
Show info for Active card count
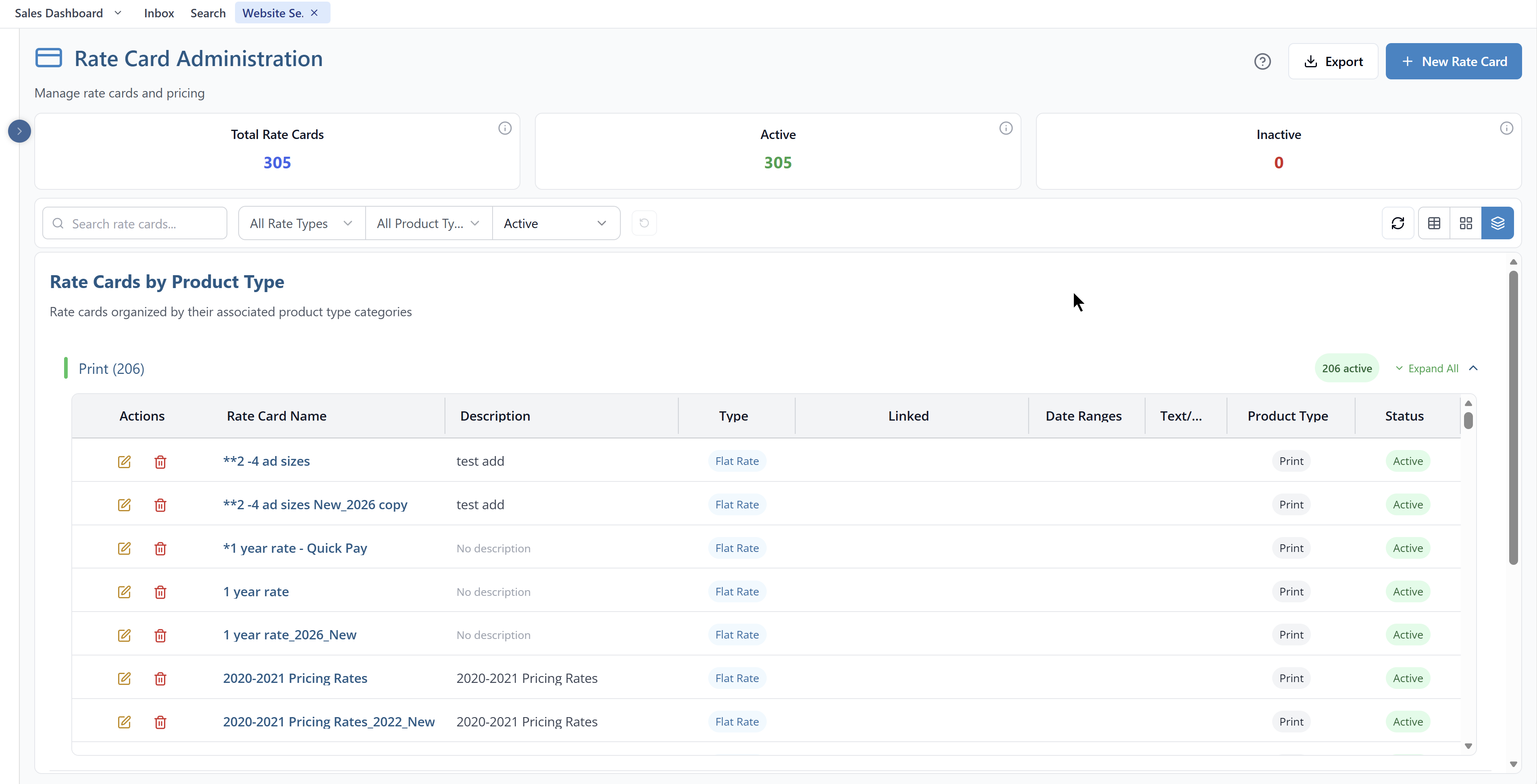tap(1006, 128)
